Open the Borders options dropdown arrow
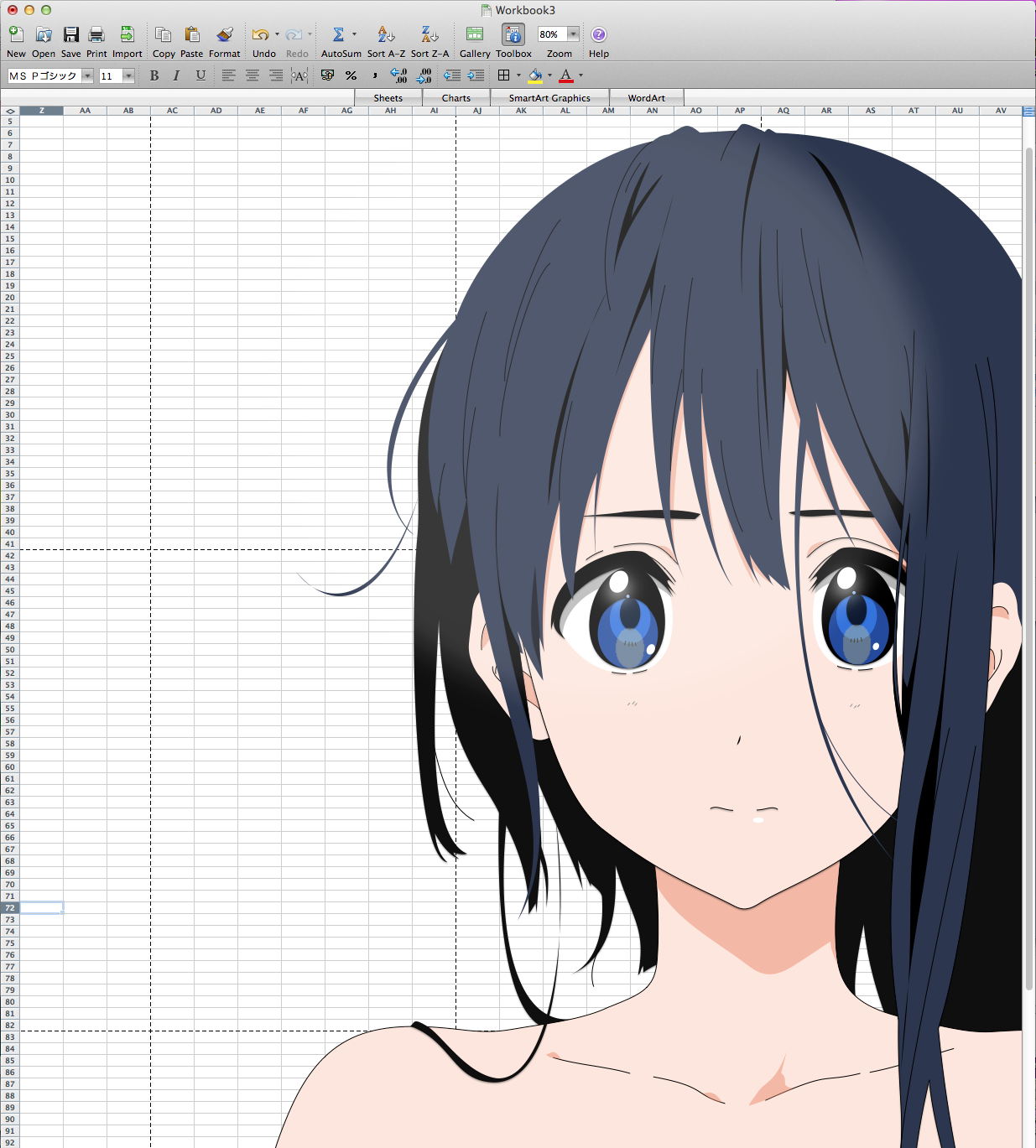 518,75
